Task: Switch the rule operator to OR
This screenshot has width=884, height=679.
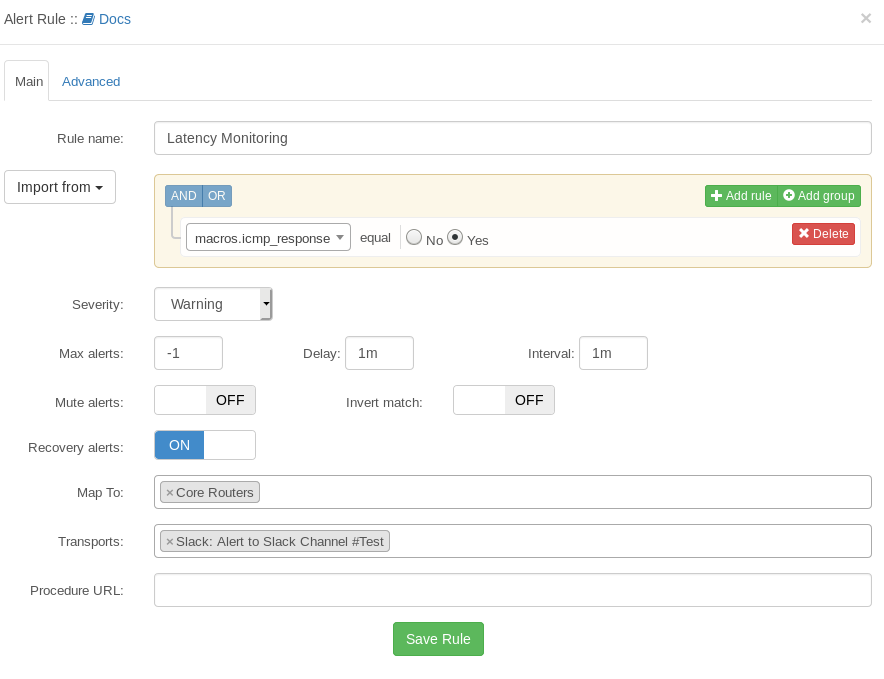Action: (x=219, y=196)
